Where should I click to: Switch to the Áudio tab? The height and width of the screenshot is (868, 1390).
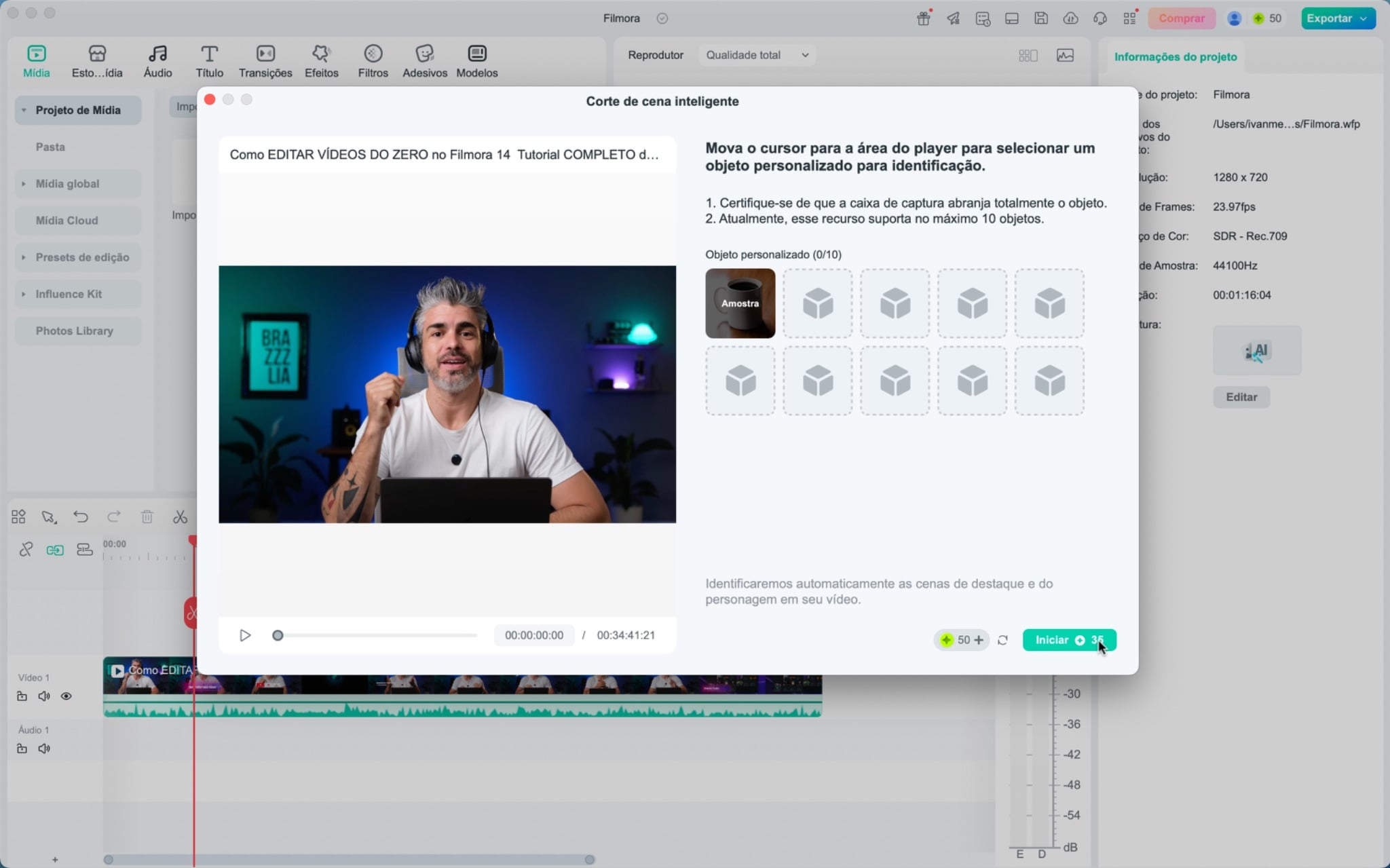coord(157,61)
